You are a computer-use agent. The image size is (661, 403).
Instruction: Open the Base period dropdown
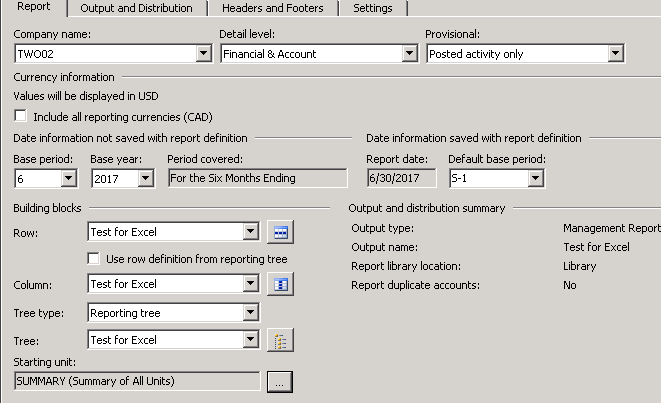pos(68,179)
